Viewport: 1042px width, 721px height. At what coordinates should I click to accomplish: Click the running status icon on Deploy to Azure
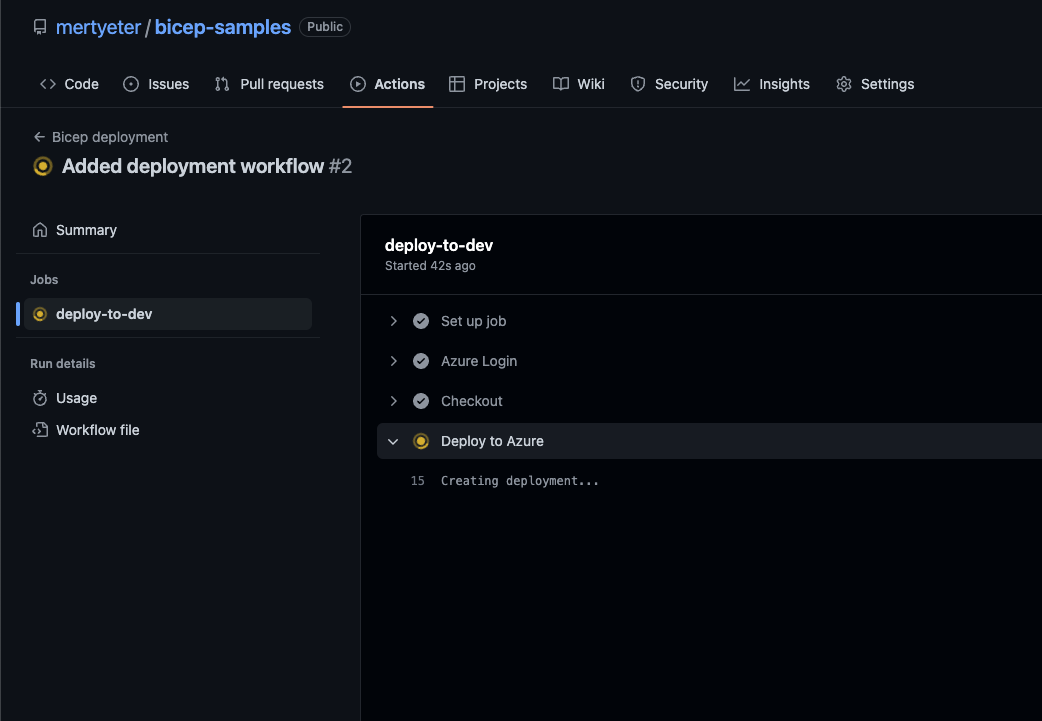[421, 441]
